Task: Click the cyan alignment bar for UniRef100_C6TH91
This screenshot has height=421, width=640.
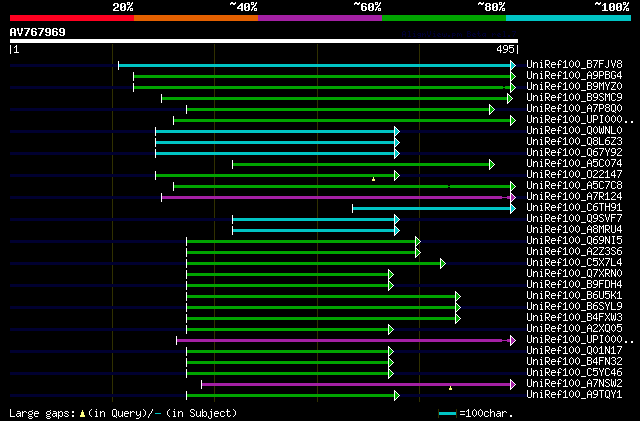Action: [431, 209]
